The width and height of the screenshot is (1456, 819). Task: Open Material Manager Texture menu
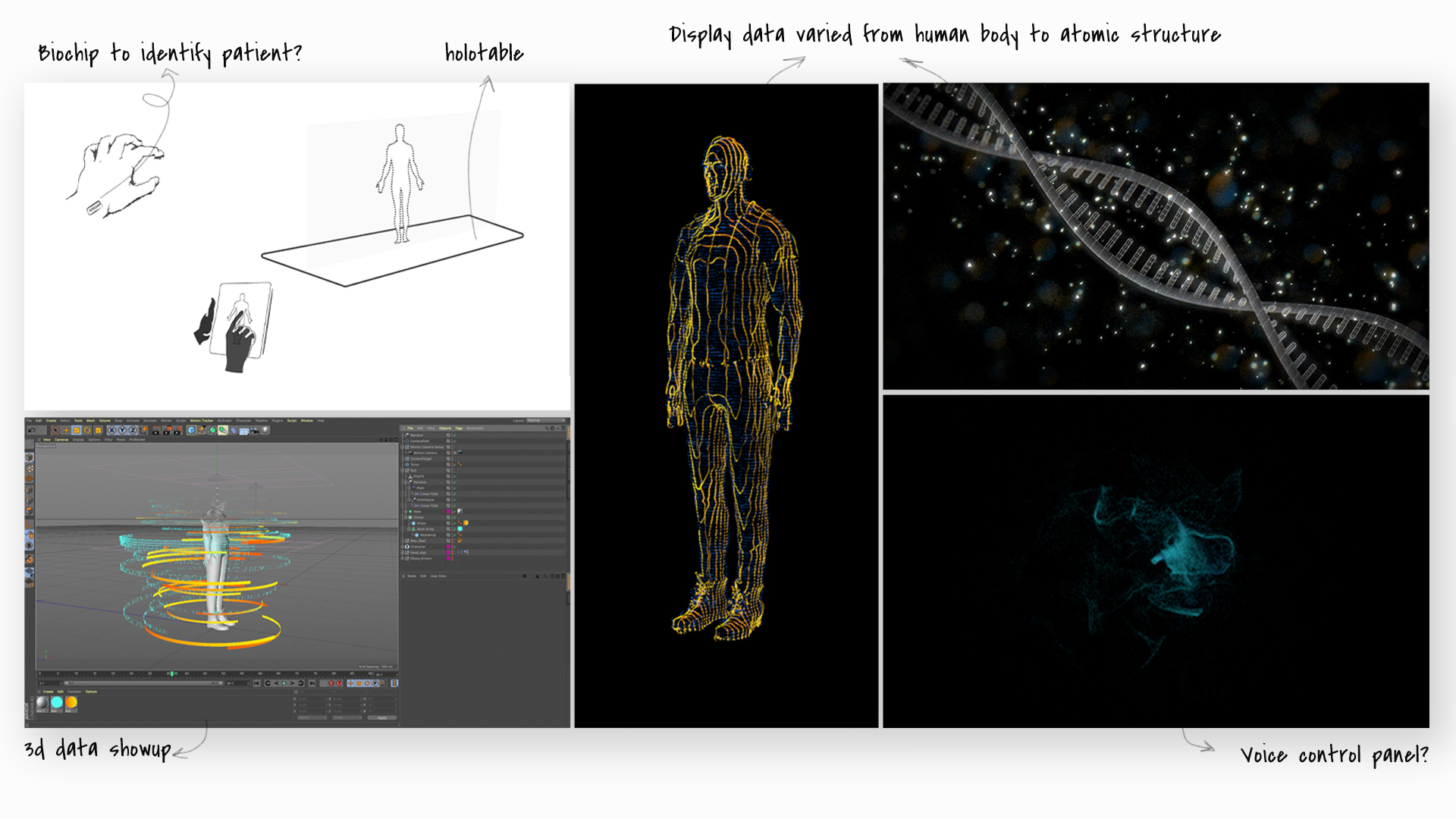[91, 692]
